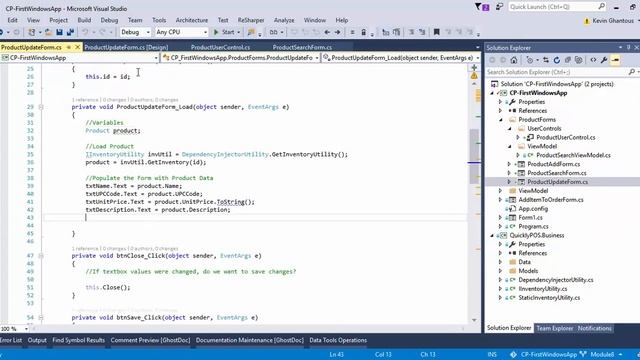Image resolution: width=640 pixels, height=360 pixels.
Task: Click the CP-FirstWindowsApp repository status item
Action: (x=544, y=354)
